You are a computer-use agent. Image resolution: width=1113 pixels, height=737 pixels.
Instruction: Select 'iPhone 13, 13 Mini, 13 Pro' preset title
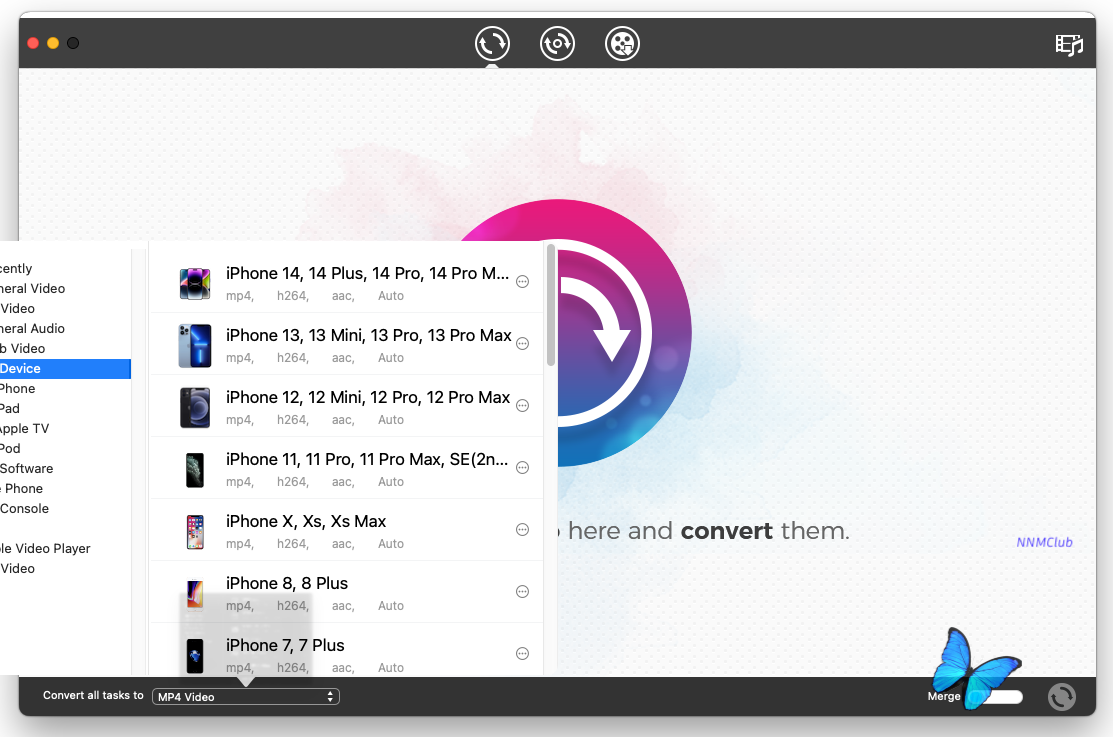(x=368, y=335)
